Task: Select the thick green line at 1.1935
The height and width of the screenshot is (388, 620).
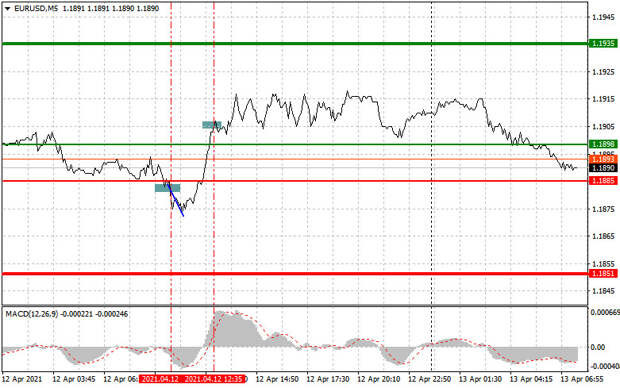Action: (x=295, y=44)
